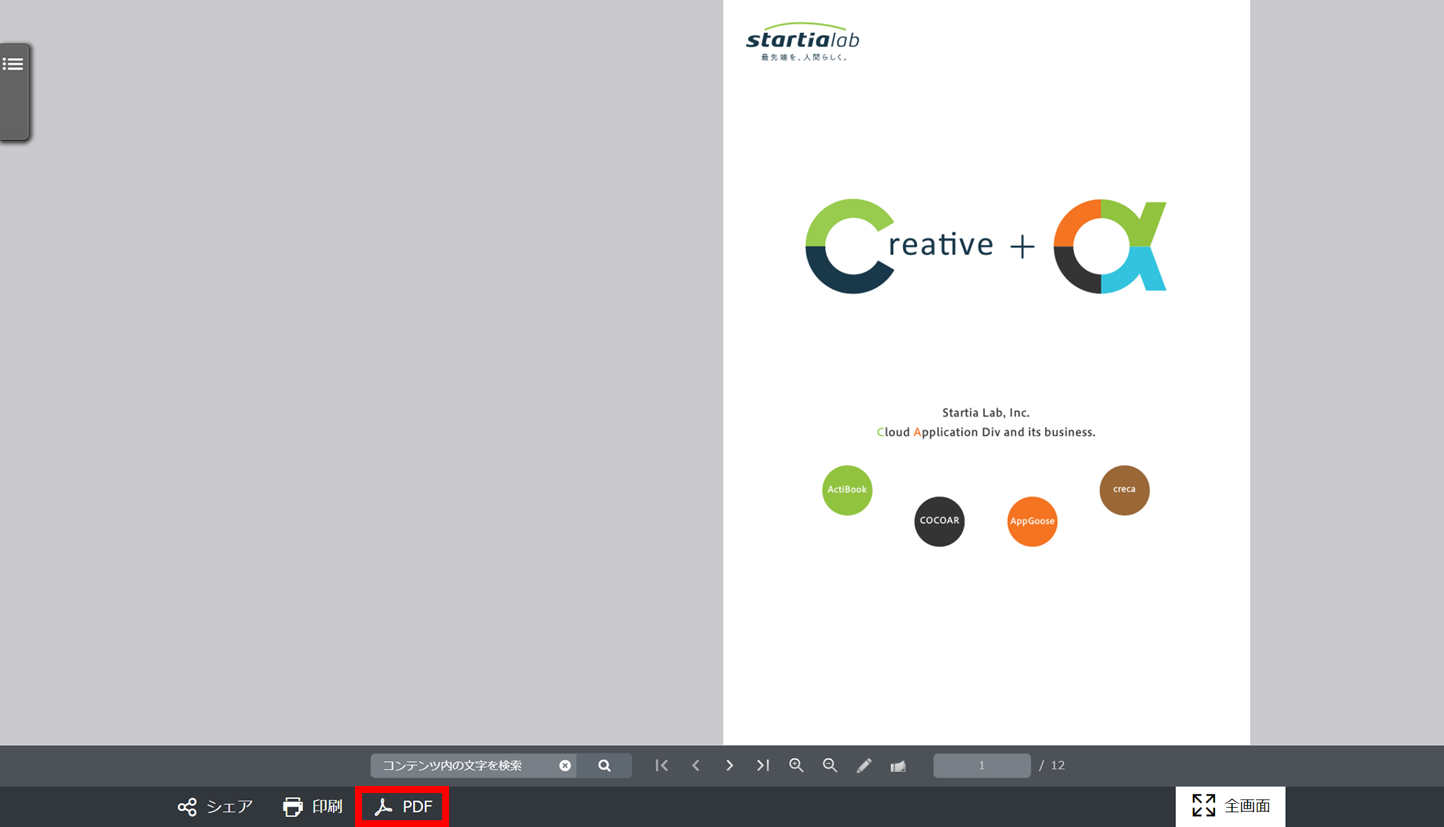
Task: Go to the previous page
Action: [x=696, y=766]
